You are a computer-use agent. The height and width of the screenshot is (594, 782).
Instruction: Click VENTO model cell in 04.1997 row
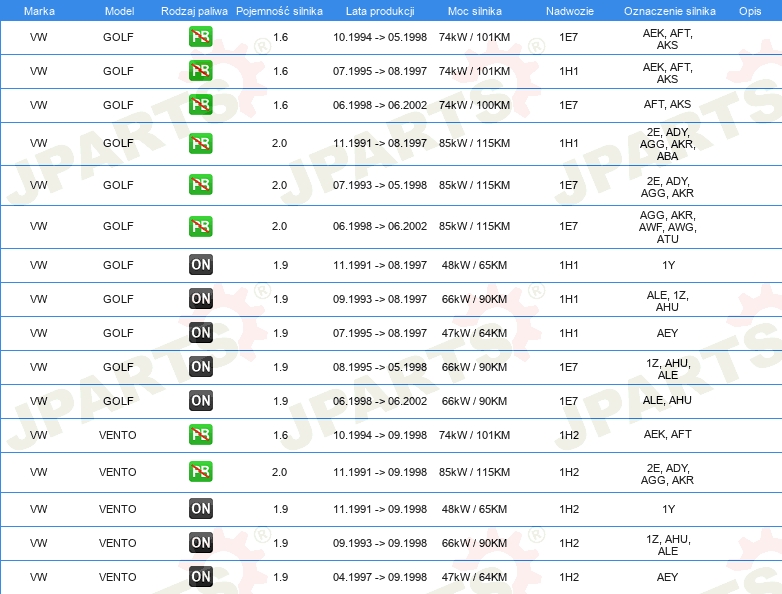(118, 577)
